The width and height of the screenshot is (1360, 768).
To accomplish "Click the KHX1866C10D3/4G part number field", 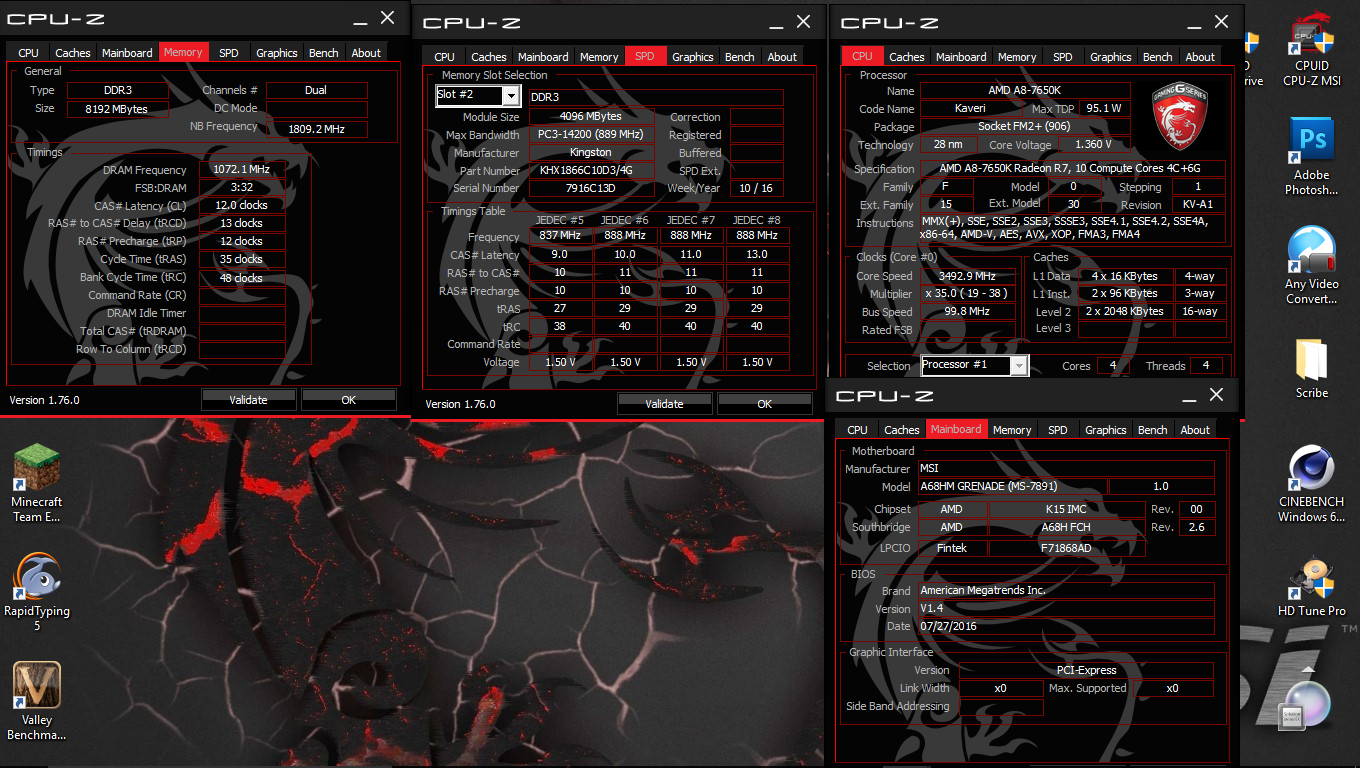I will 591,171.
